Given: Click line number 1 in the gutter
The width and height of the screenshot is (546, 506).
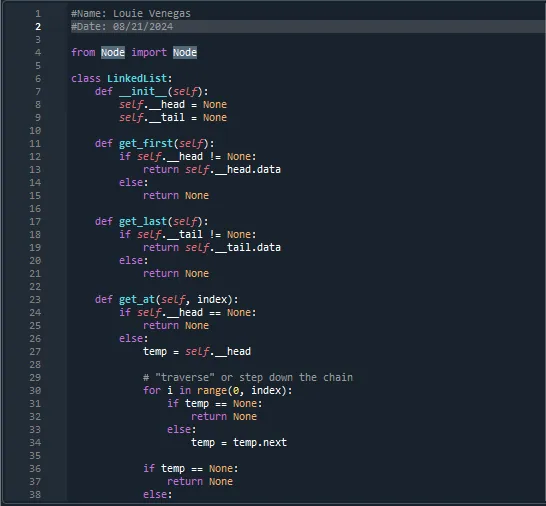Looking at the screenshot, I should pyautogui.click(x=38, y=14).
